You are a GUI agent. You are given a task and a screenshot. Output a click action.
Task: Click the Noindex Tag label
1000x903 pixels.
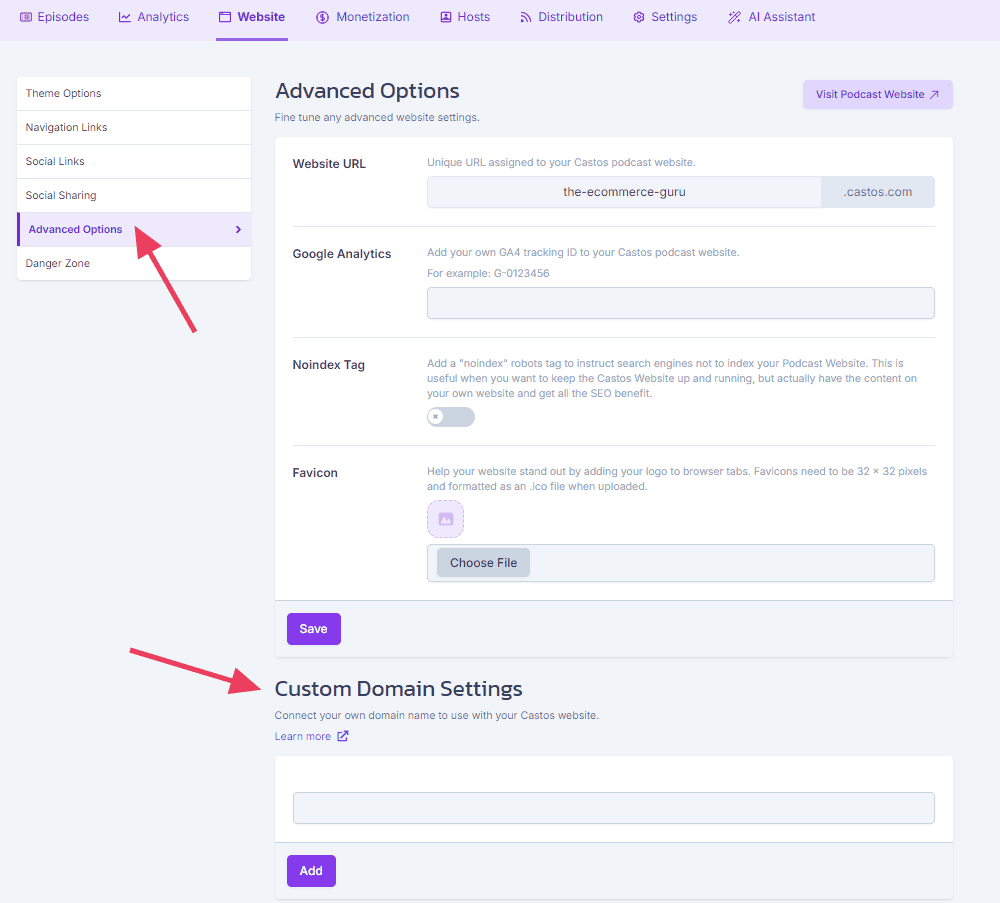point(328,365)
